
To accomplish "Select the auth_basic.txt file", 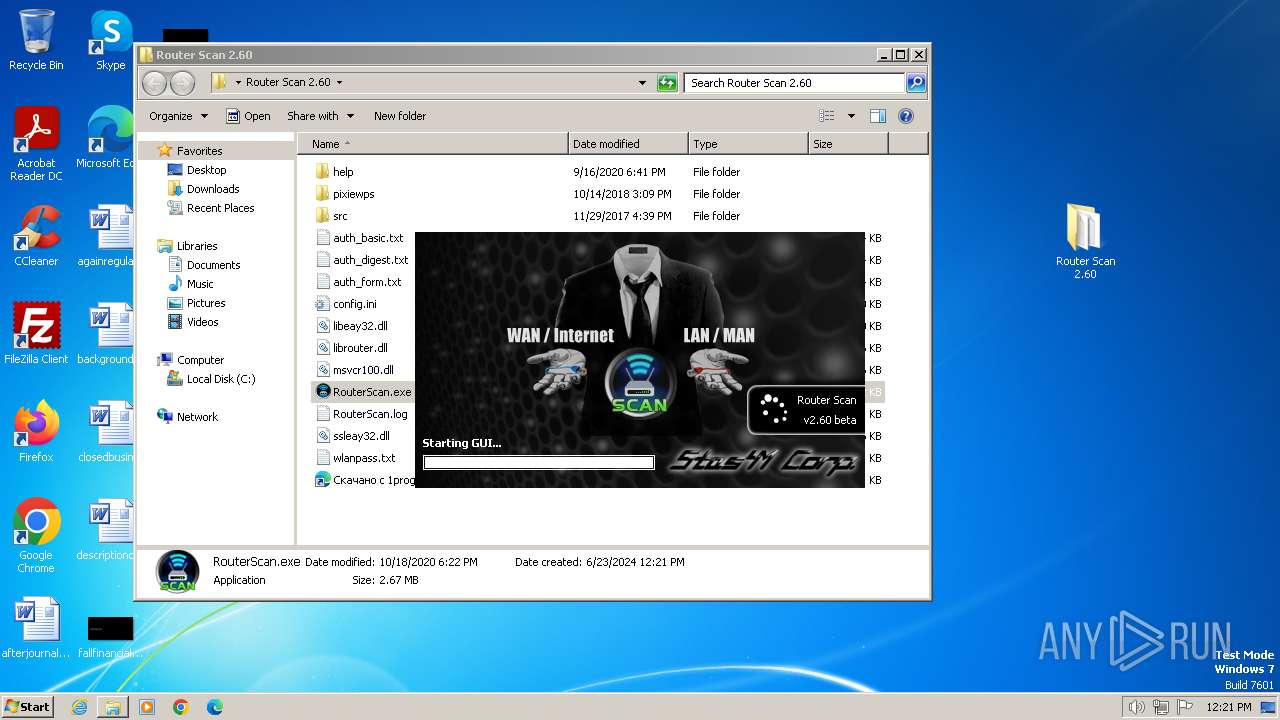I will pyautogui.click(x=368, y=238).
